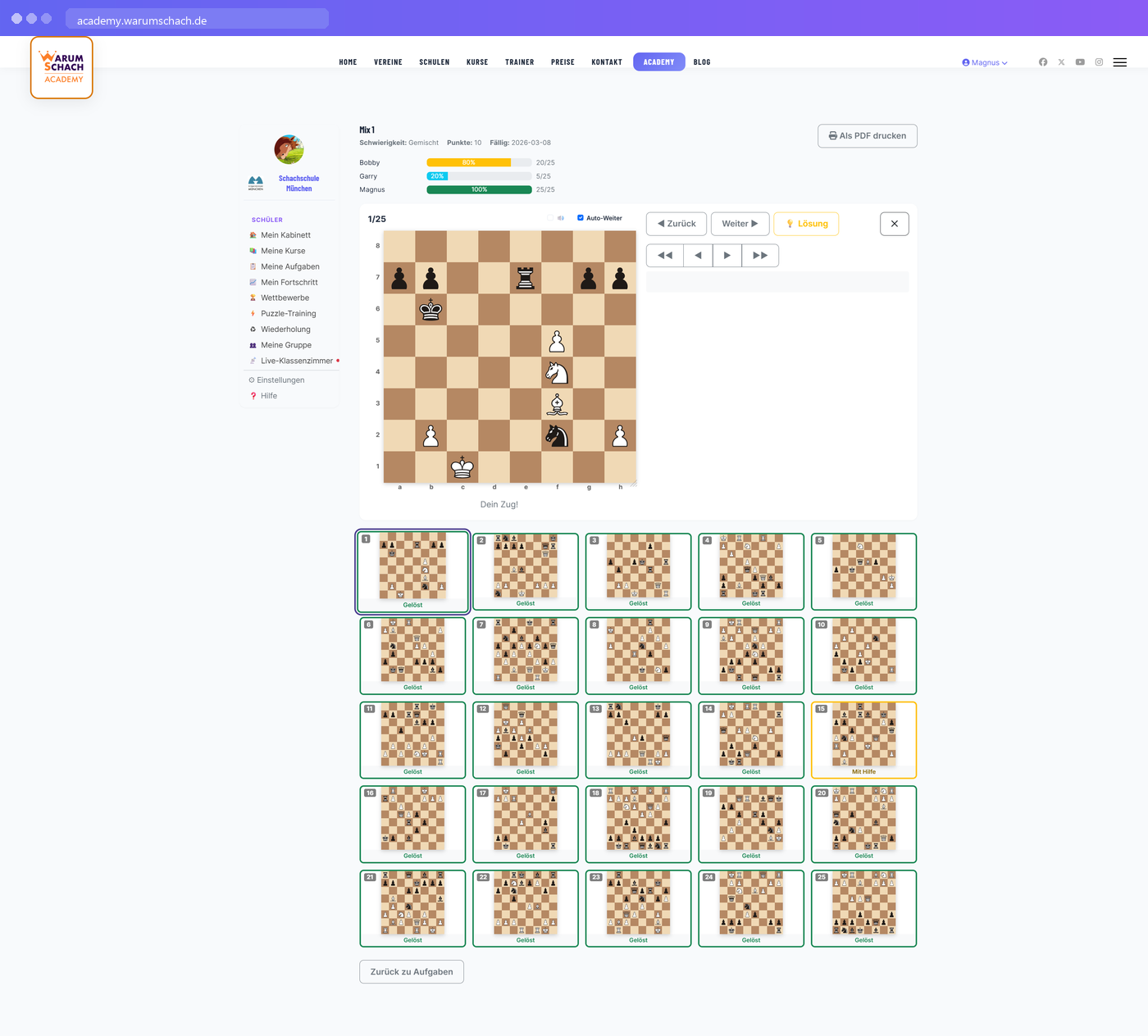Open the hamburger menu icon
Image resolution: width=1148 pixels, height=1036 pixels.
click(1120, 62)
